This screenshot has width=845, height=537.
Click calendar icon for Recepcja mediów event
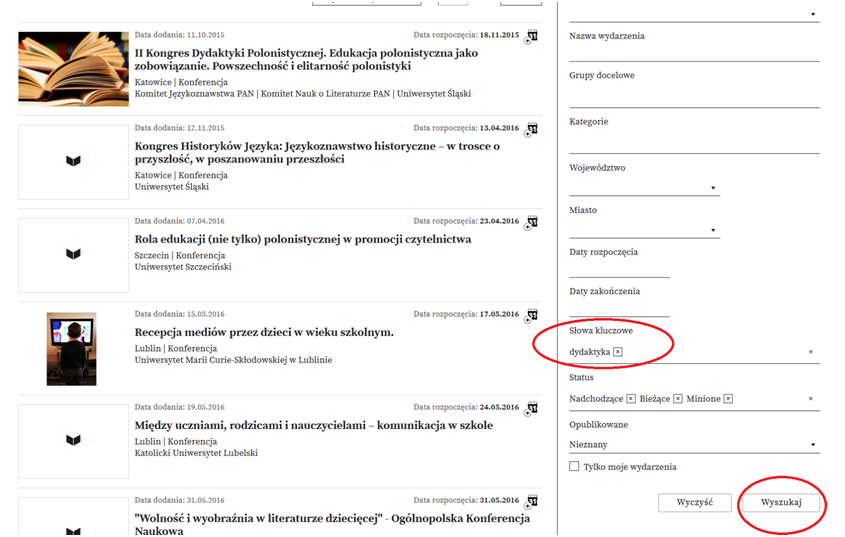[532, 315]
